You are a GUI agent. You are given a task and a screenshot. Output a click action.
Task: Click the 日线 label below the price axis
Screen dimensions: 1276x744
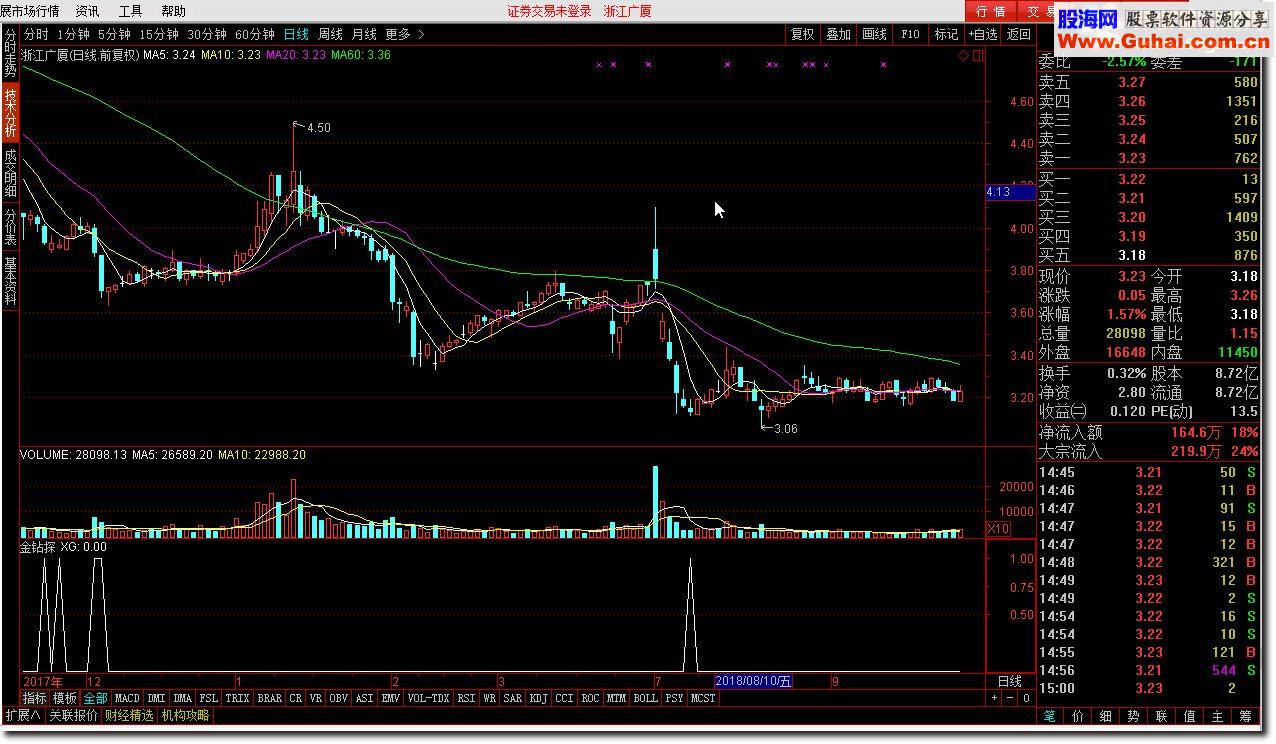click(x=1010, y=681)
